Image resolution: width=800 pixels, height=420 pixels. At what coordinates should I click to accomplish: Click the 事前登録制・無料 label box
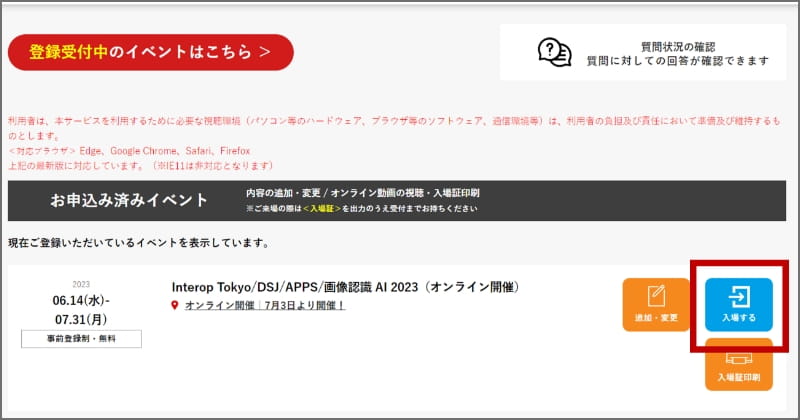pos(81,339)
